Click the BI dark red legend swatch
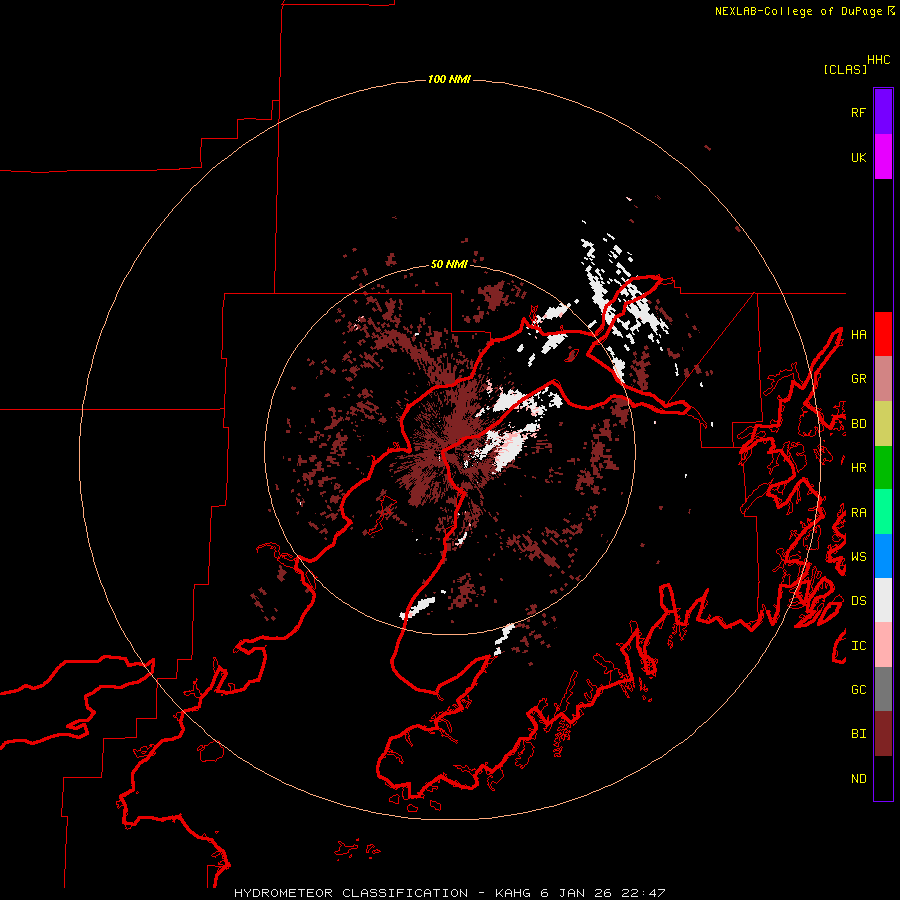 (x=883, y=734)
